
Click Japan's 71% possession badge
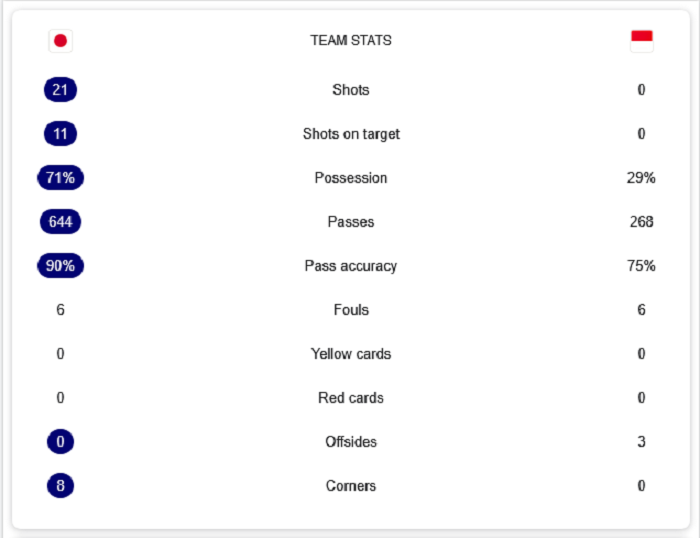60,178
